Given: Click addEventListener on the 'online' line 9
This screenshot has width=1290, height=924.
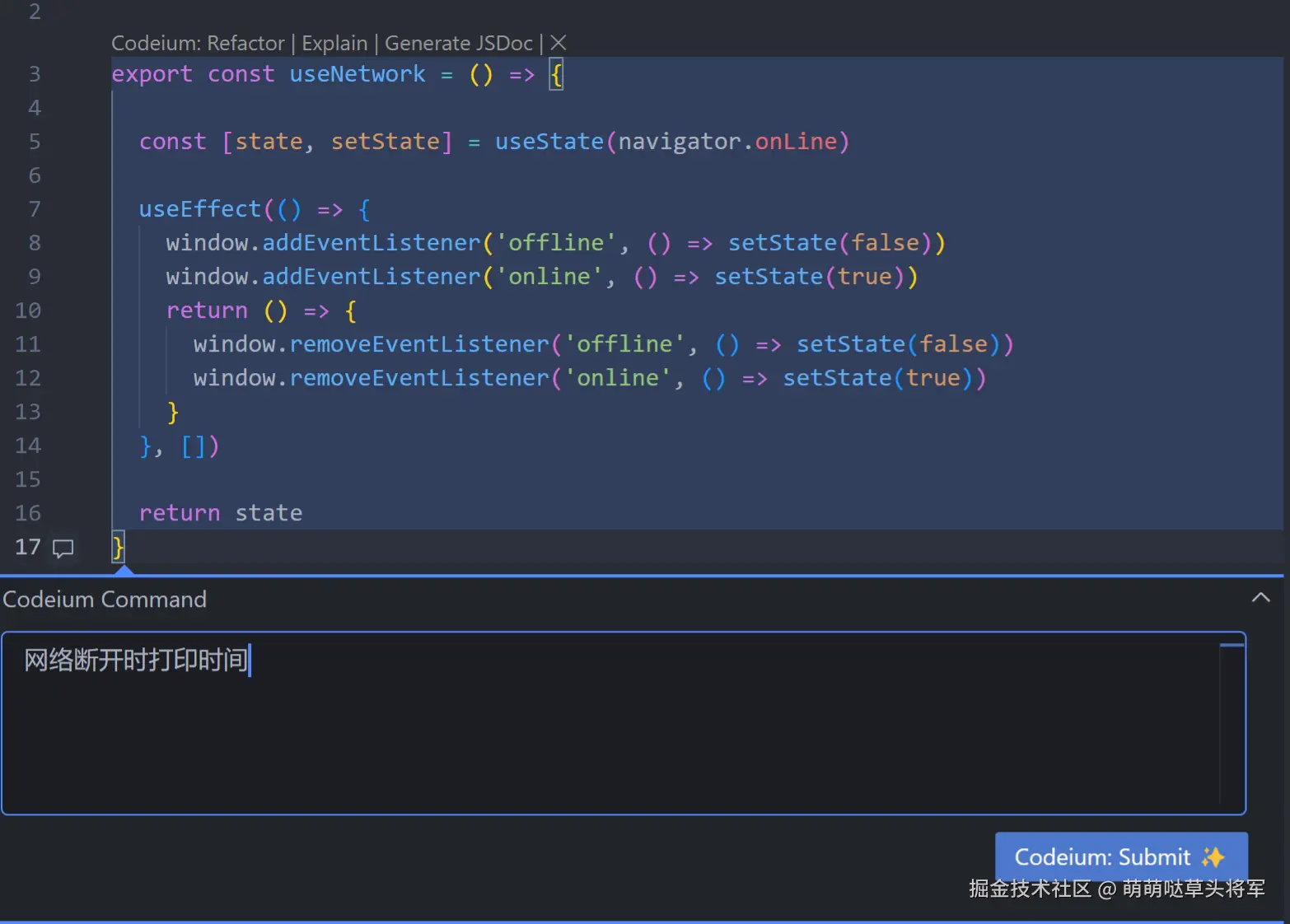Looking at the screenshot, I should 372,277.
